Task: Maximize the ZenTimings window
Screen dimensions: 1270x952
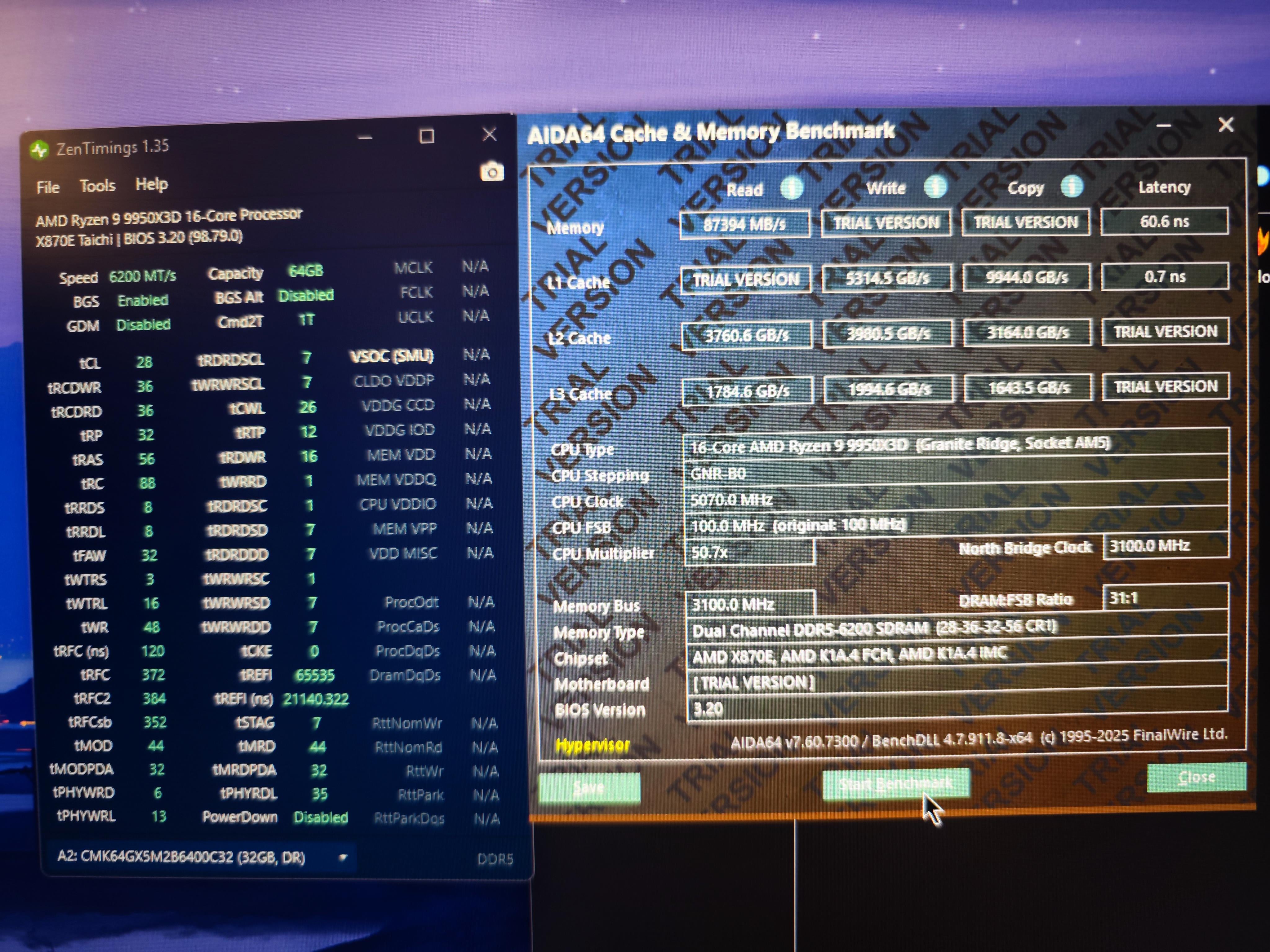Action: (x=427, y=136)
